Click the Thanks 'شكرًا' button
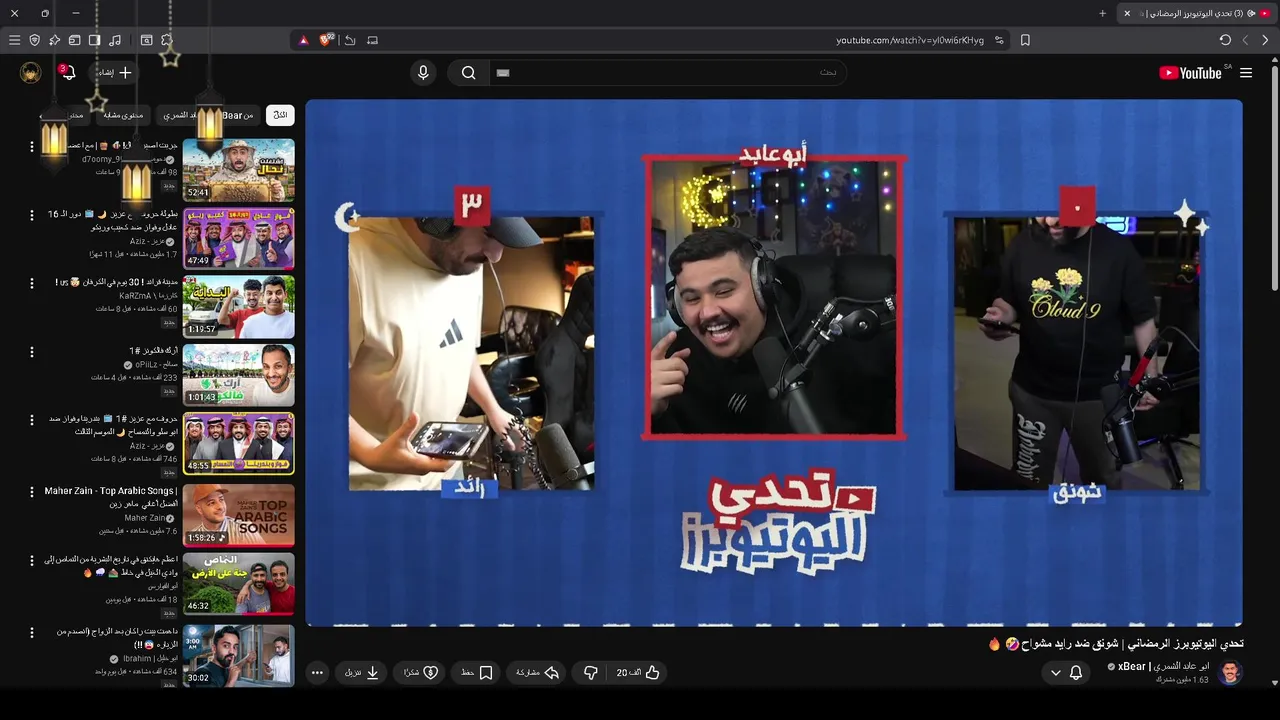The image size is (1280, 720). (421, 673)
